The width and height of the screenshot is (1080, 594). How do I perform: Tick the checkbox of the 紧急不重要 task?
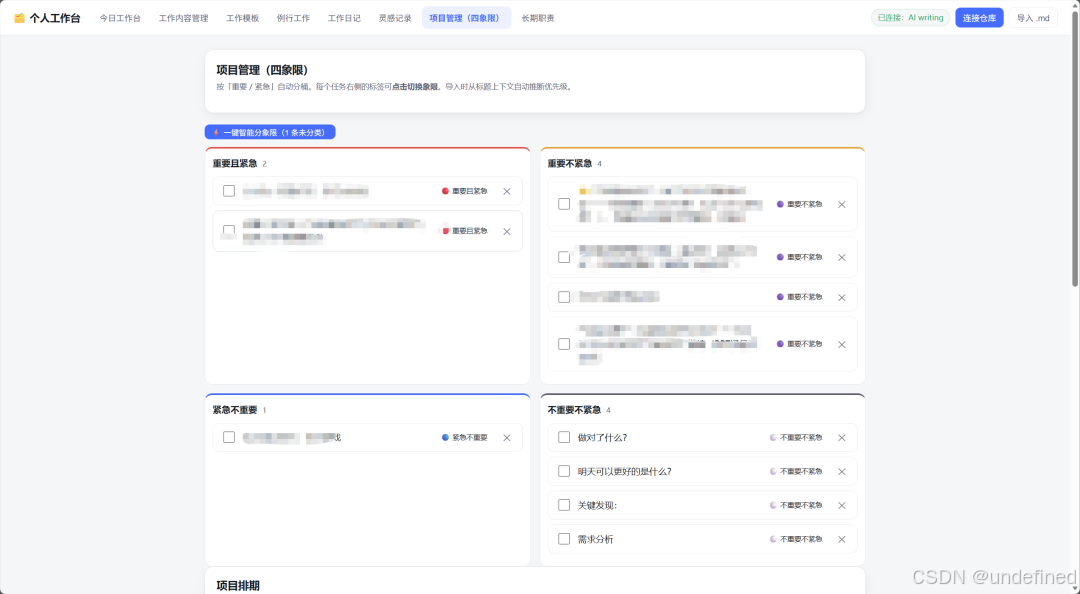[229, 437]
